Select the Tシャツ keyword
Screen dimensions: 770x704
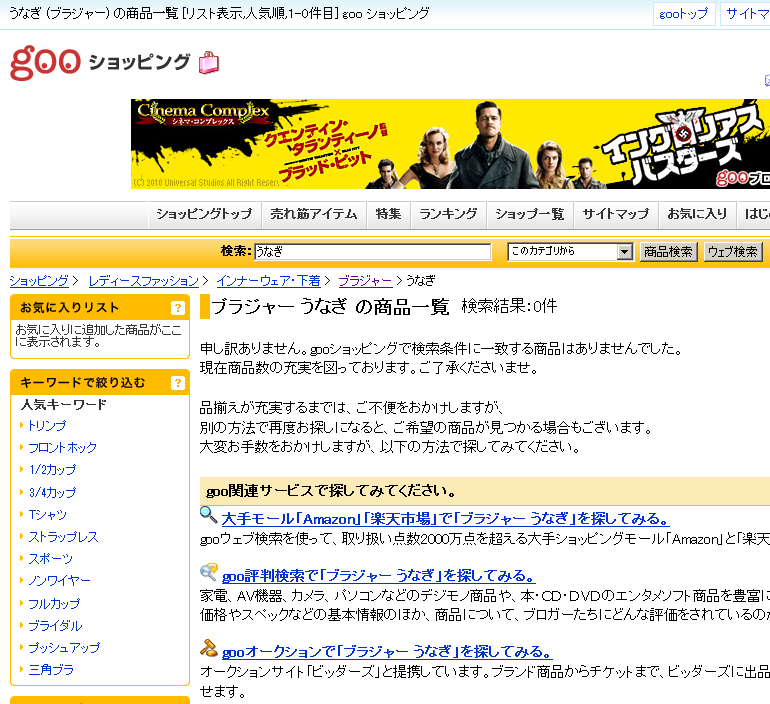point(48,514)
